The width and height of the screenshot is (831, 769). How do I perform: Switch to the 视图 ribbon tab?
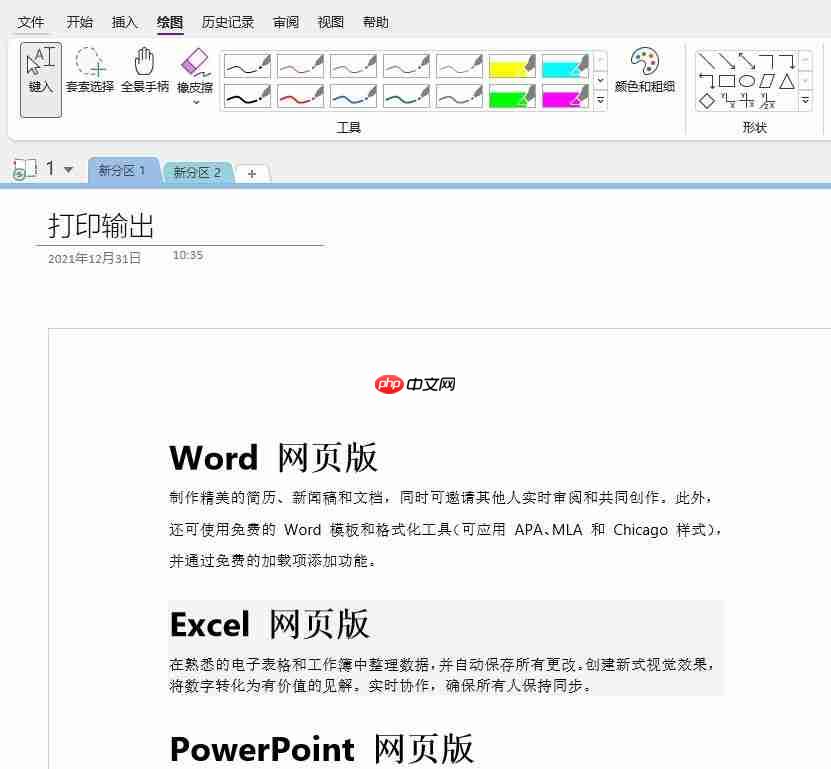tap(331, 22)
